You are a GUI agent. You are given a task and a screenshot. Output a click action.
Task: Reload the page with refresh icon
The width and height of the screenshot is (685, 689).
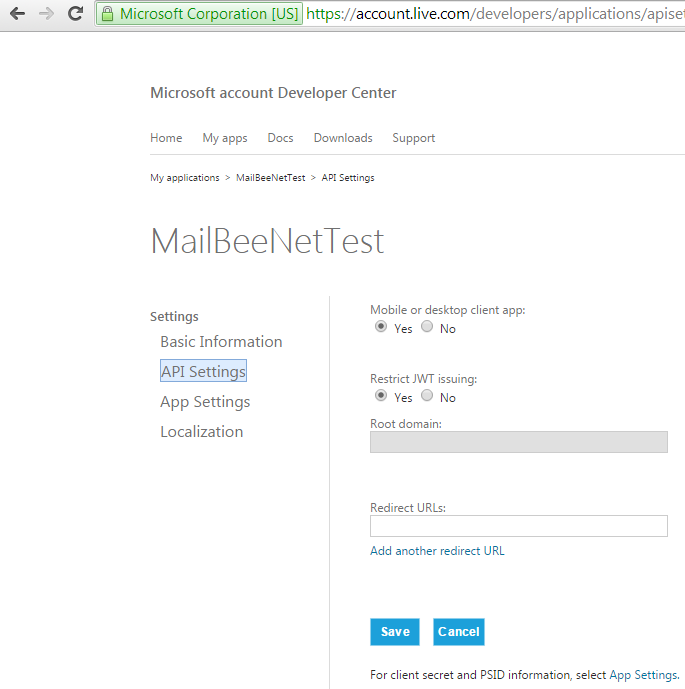75,14
